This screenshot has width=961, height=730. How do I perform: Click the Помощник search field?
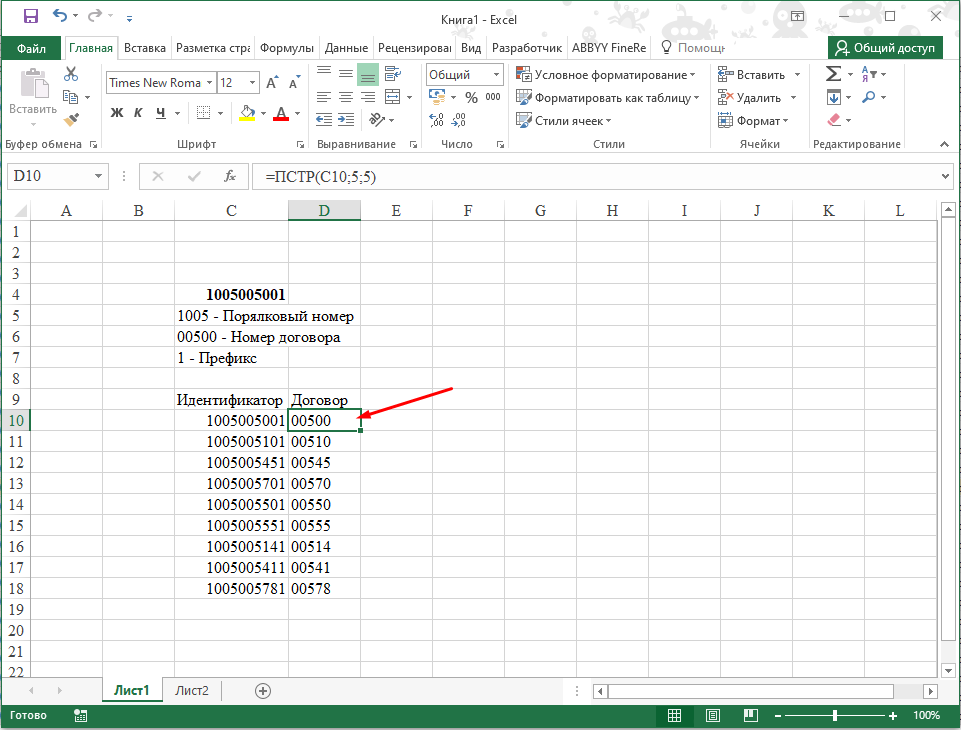(x=693, y=48)
